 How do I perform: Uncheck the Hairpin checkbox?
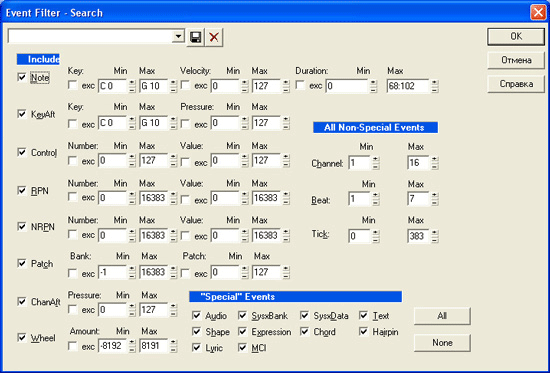pyautogui.click(x=364, y=331)
